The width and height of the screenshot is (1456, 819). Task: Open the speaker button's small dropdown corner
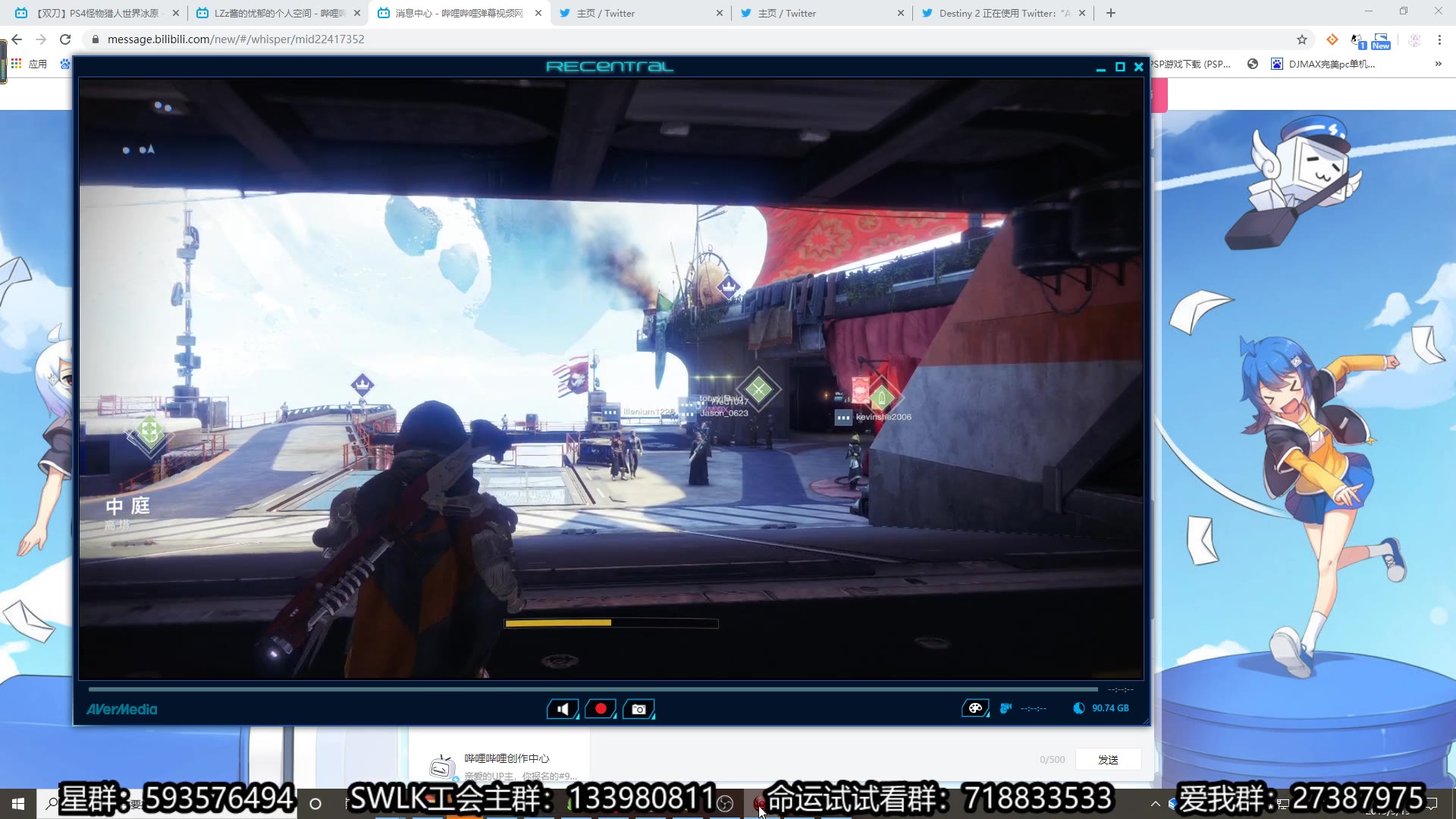tap(576, 717)
